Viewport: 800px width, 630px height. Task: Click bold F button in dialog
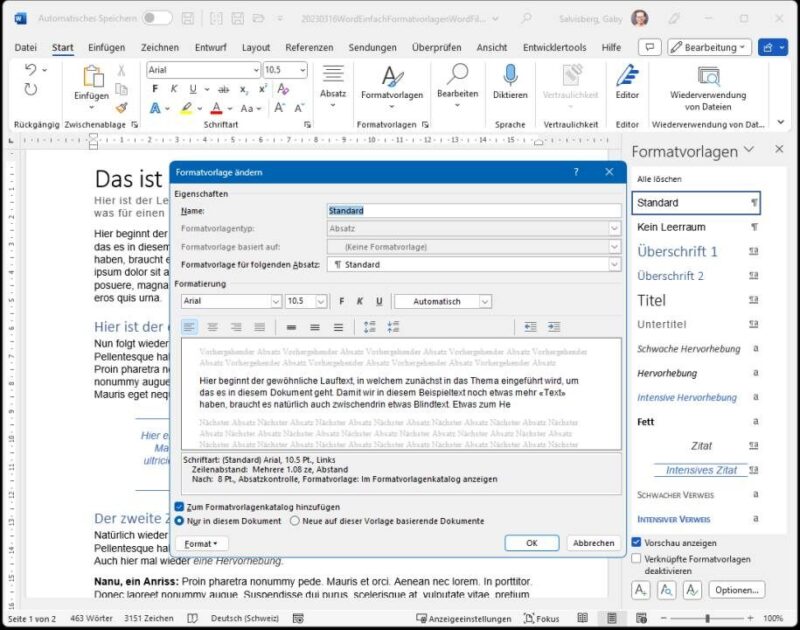(x=341, y=301)
